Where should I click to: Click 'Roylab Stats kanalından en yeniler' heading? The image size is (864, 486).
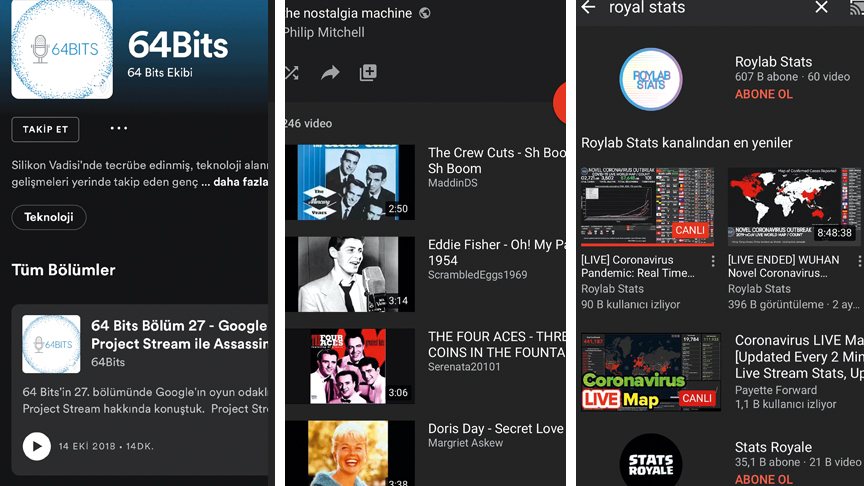(x=687, y=143)
